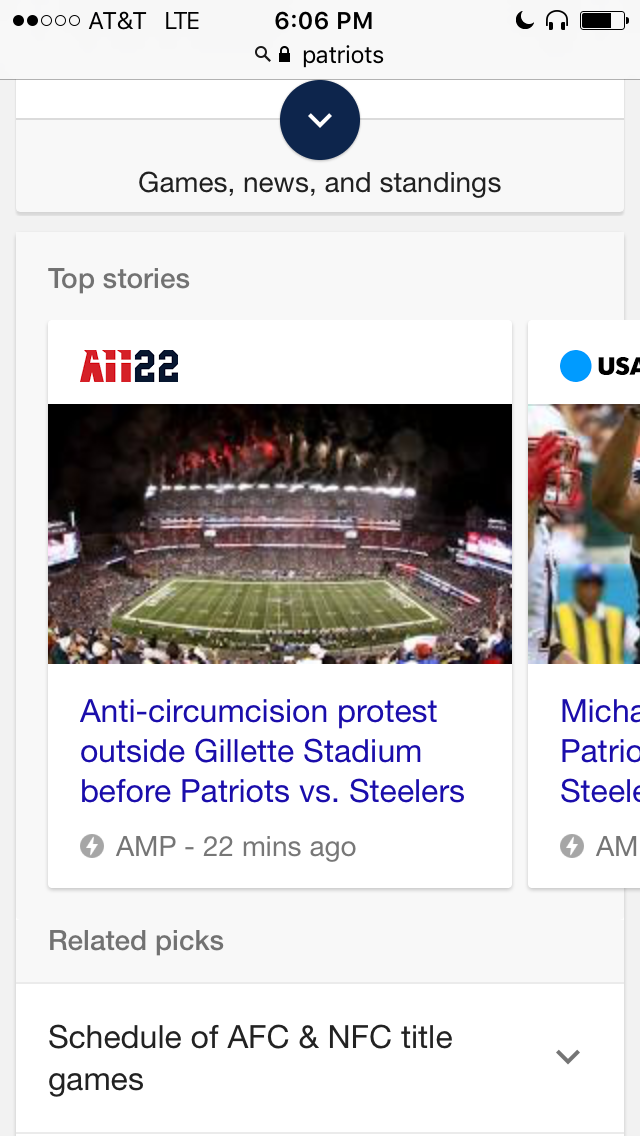Tap the Do Not Disturb moon icon

(524, 20)
